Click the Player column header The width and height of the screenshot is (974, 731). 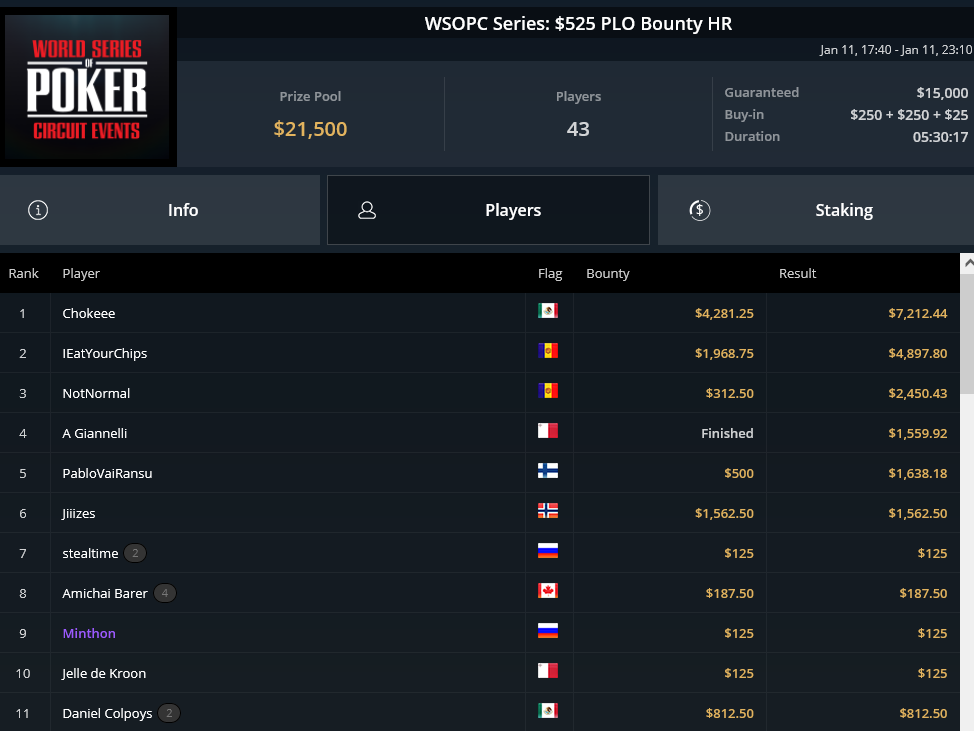coord(81,273)
